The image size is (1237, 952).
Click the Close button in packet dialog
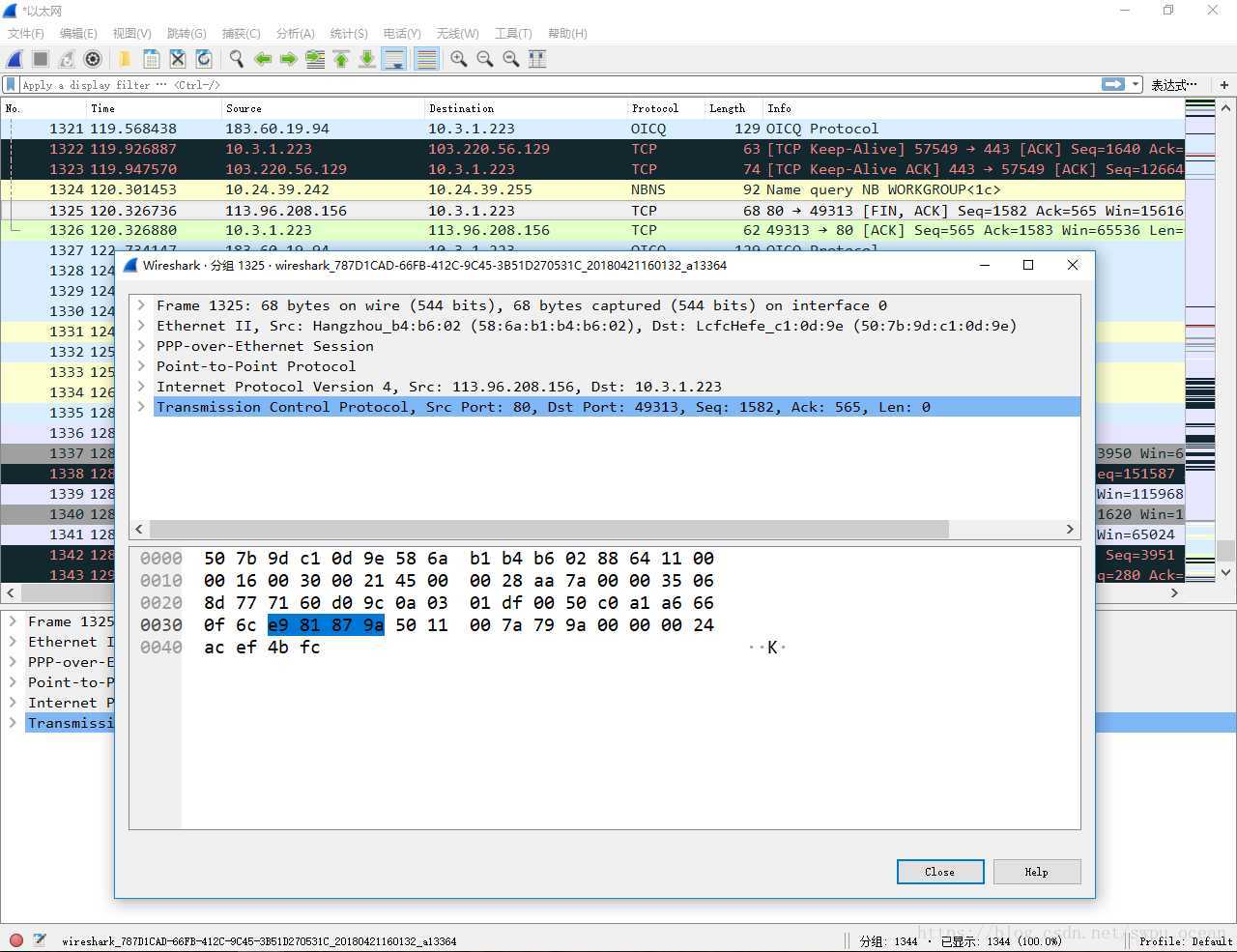(940, 872)
